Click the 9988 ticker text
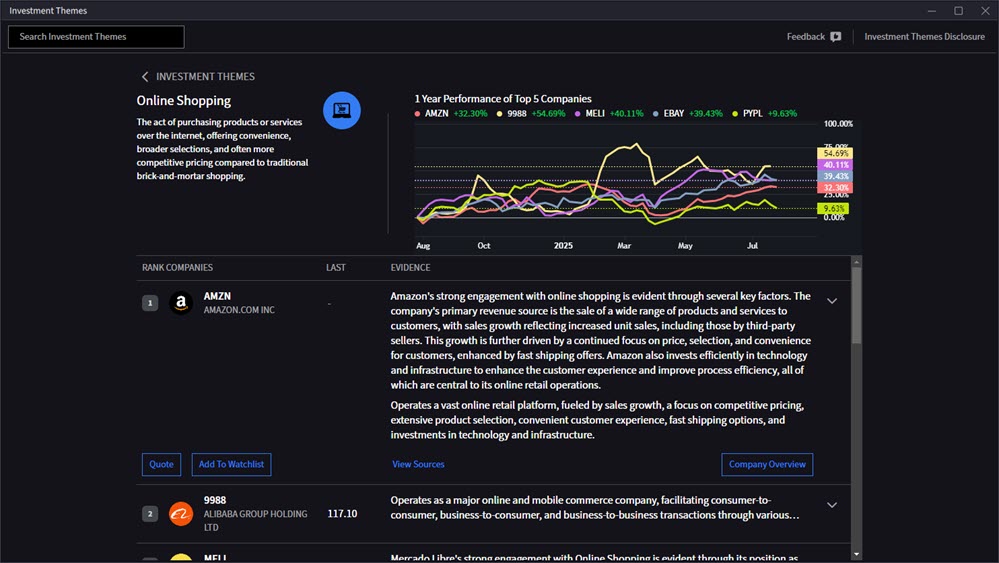 pos(215,501)
